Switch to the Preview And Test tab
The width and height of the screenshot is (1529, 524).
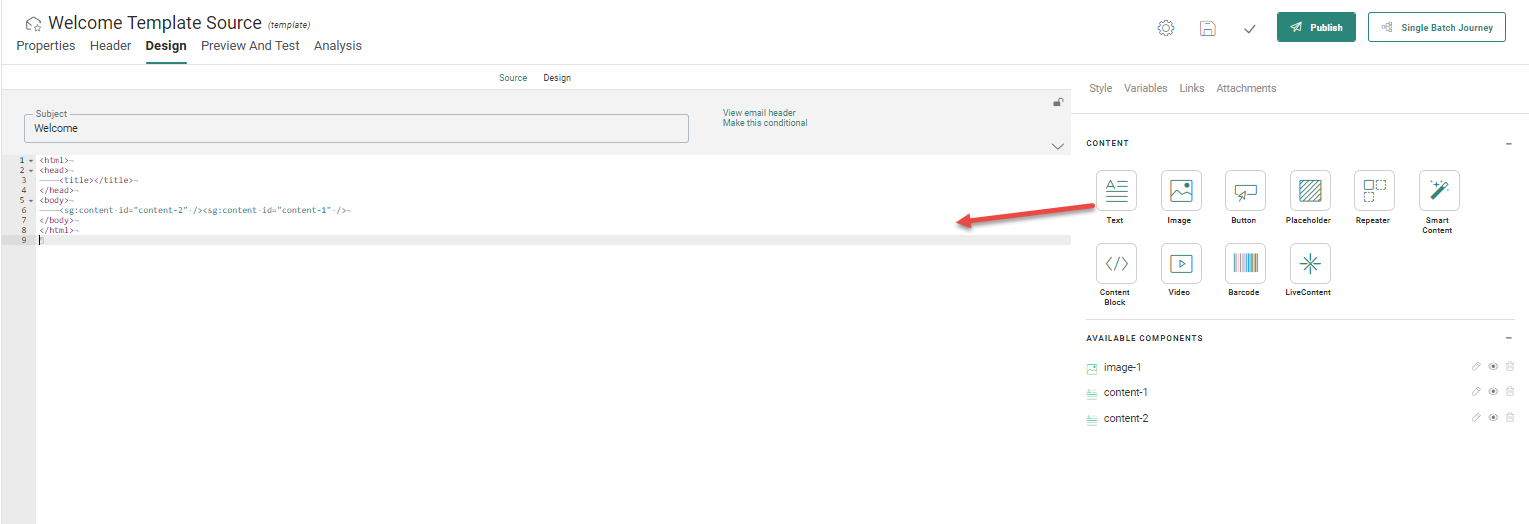(x=250, y=46)
